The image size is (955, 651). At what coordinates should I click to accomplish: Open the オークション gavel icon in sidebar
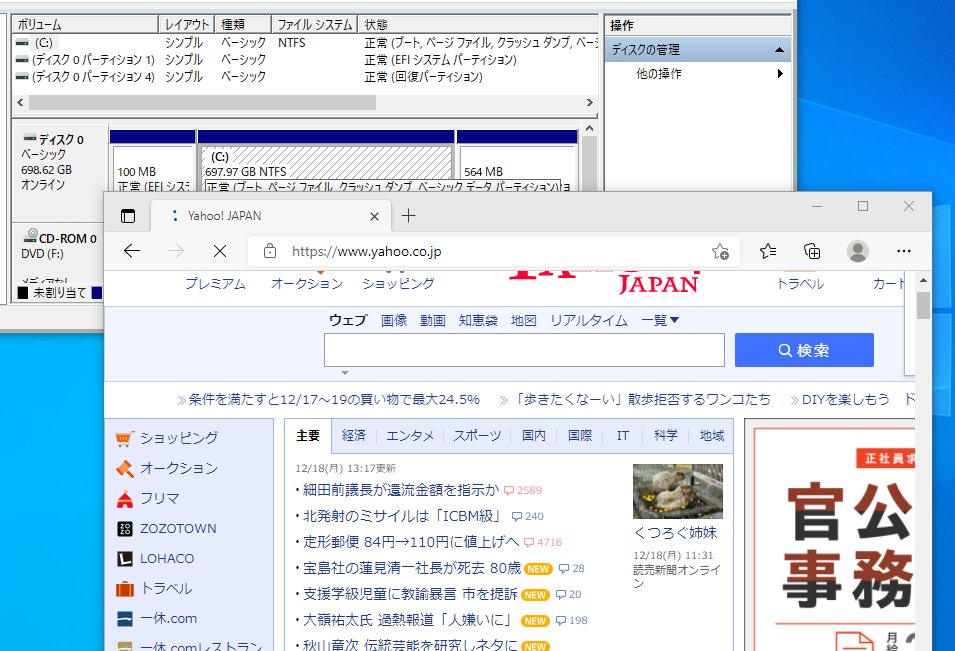pos(124,468)
